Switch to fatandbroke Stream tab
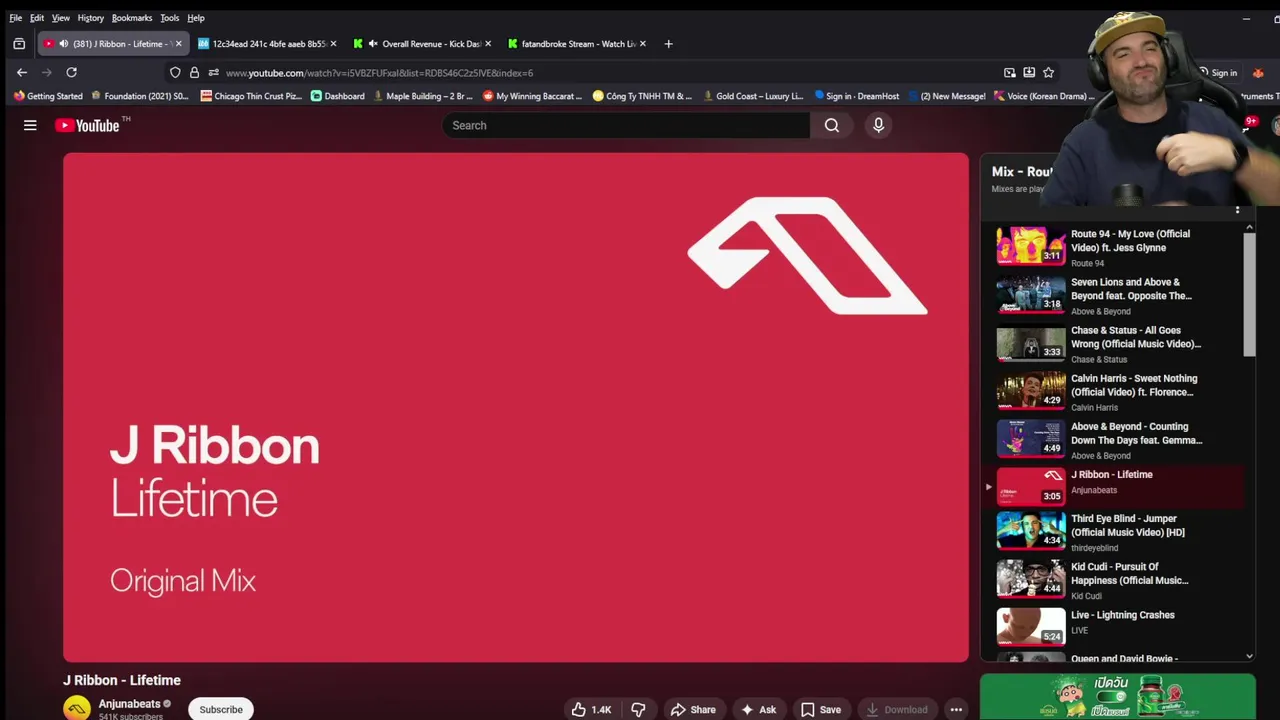1280x720 pixels. pyautogui.click(x=577, y=44)
